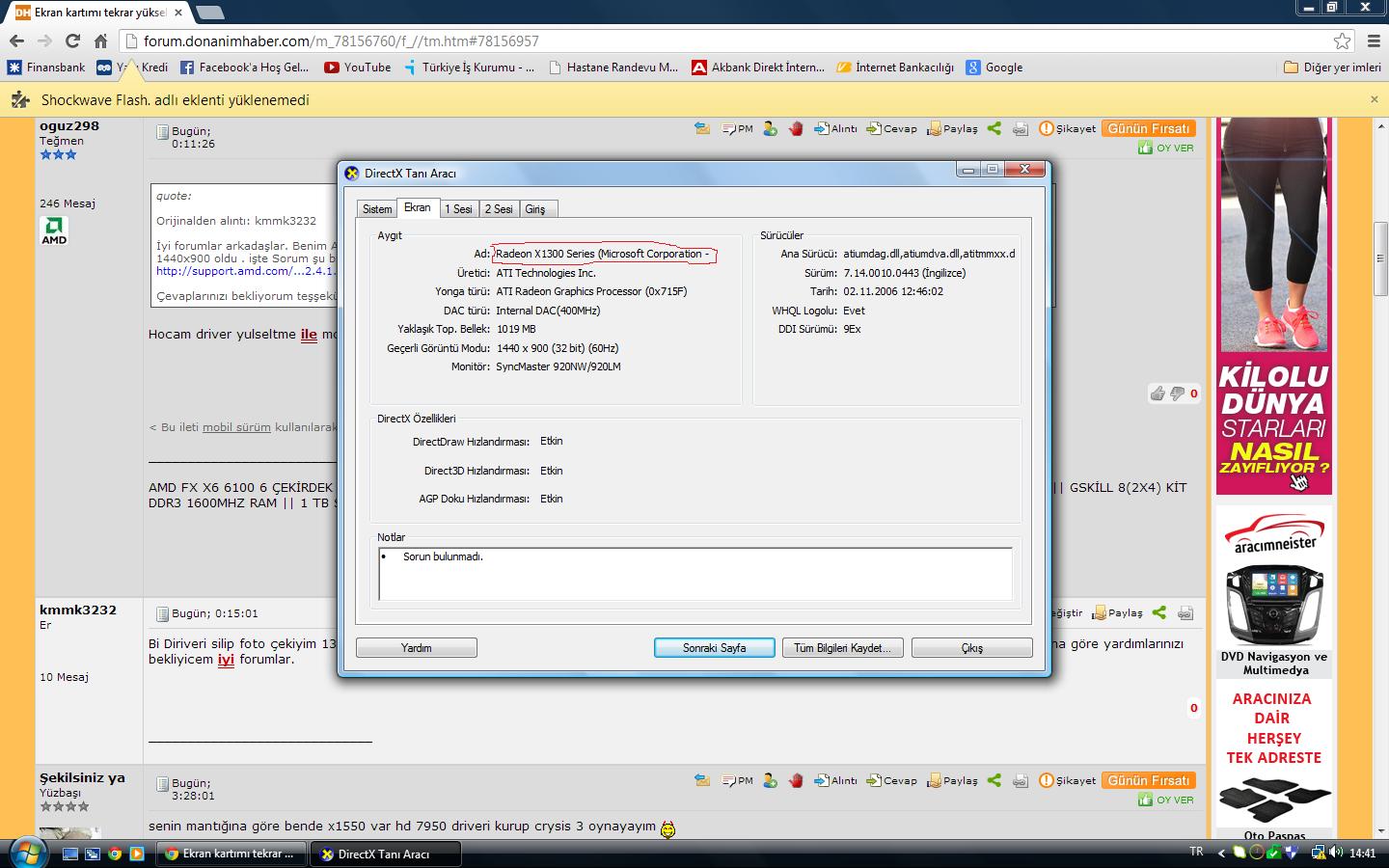The height and width of the screenshot is (868, 1389).
Task: Open YouTube bookmark
Action: click(x=358, y=68)
